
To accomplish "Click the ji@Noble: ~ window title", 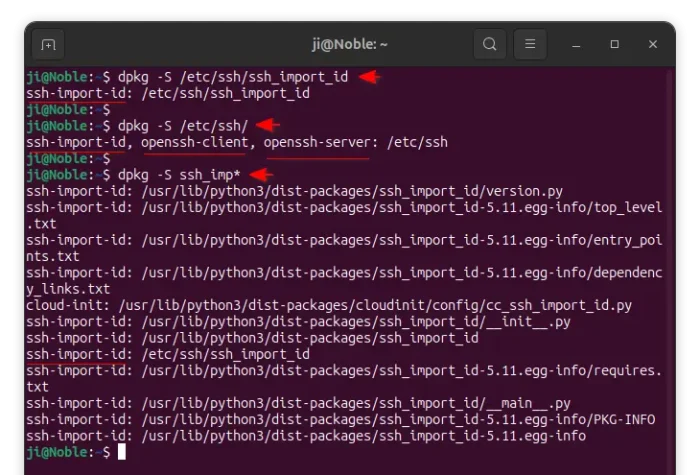I will [350, 44].
